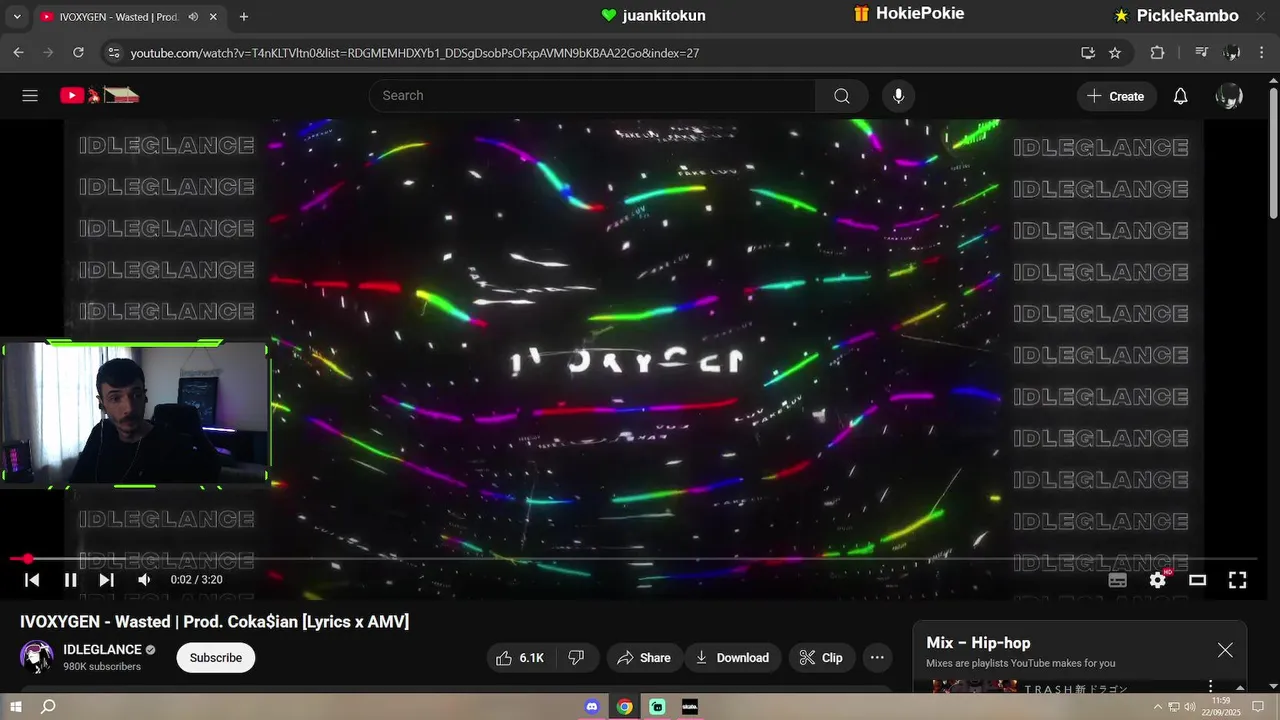
Task: Open the clock showing 11:59
Action: coord(1220,706)
